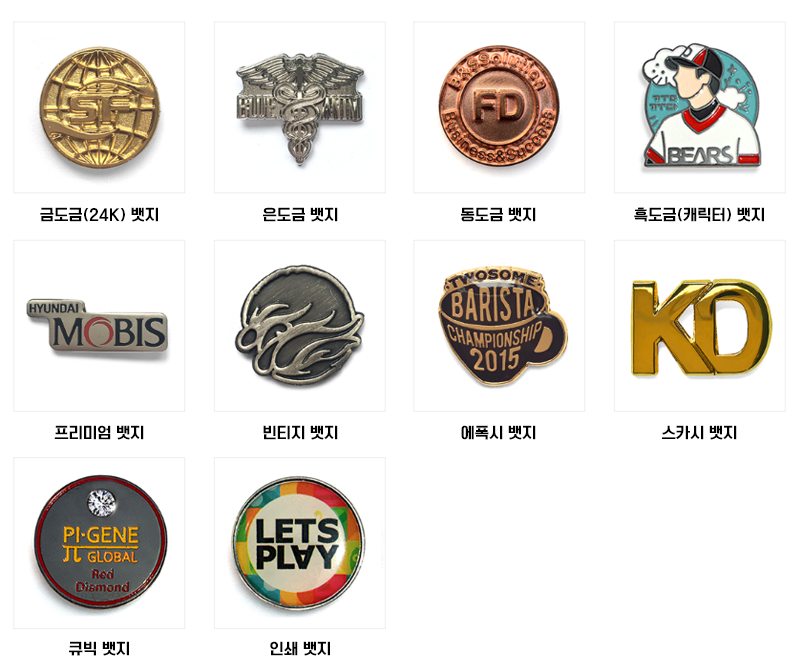Select the silver caduceus wings badge
Viewport: 800px width, 671px height.
[299, 107]
